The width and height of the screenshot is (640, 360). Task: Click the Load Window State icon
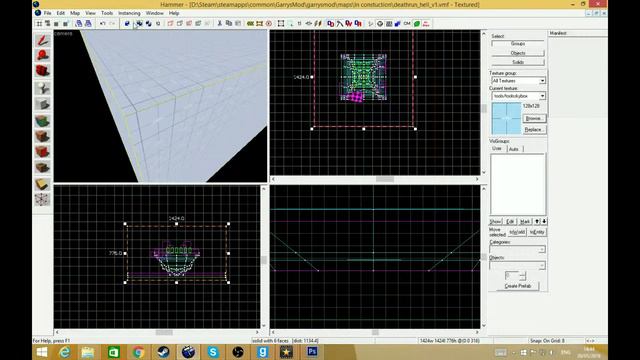click(x=79, y=24)
